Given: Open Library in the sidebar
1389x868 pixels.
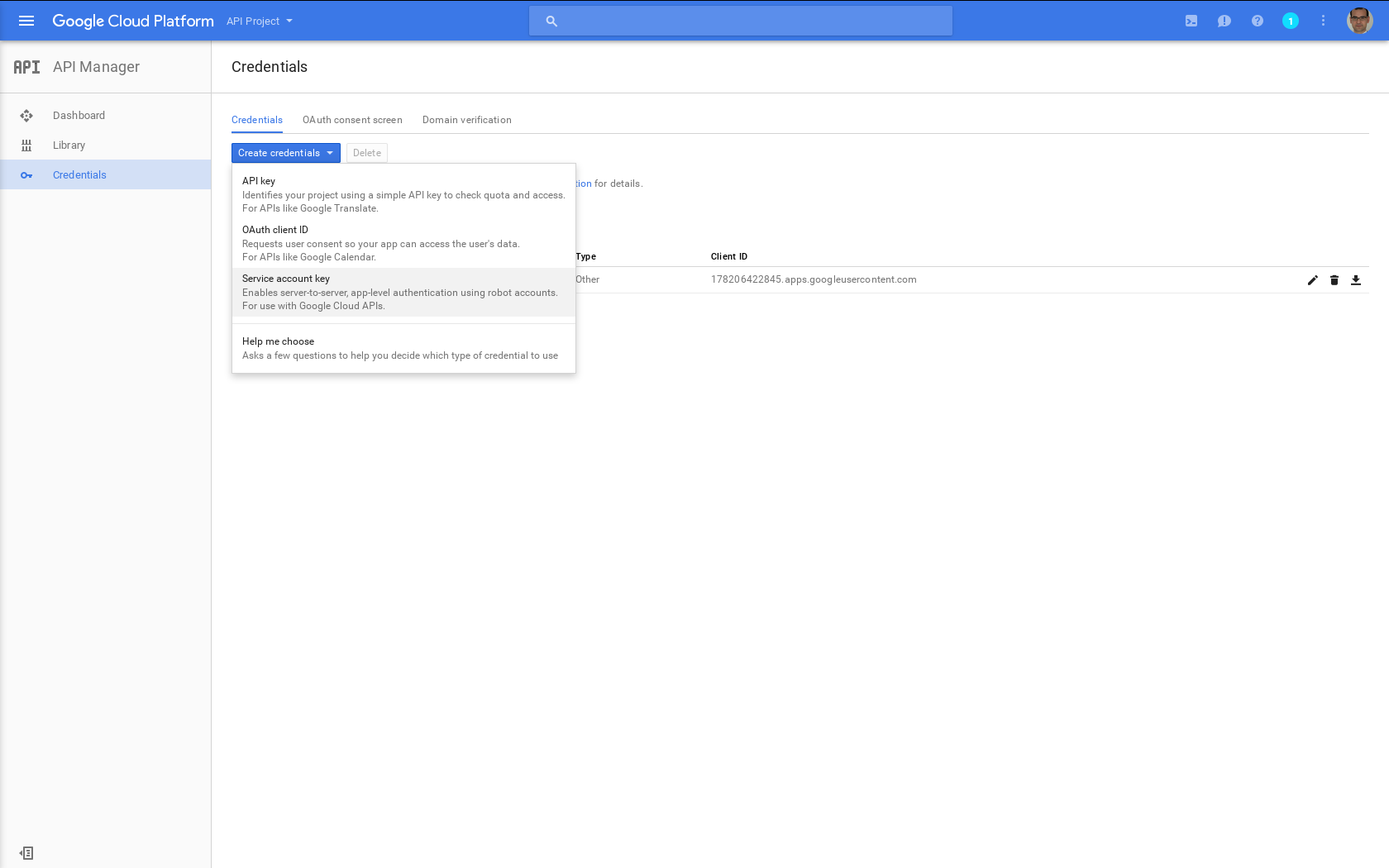Looking at the screenshot, I should (x=106, y=145).
